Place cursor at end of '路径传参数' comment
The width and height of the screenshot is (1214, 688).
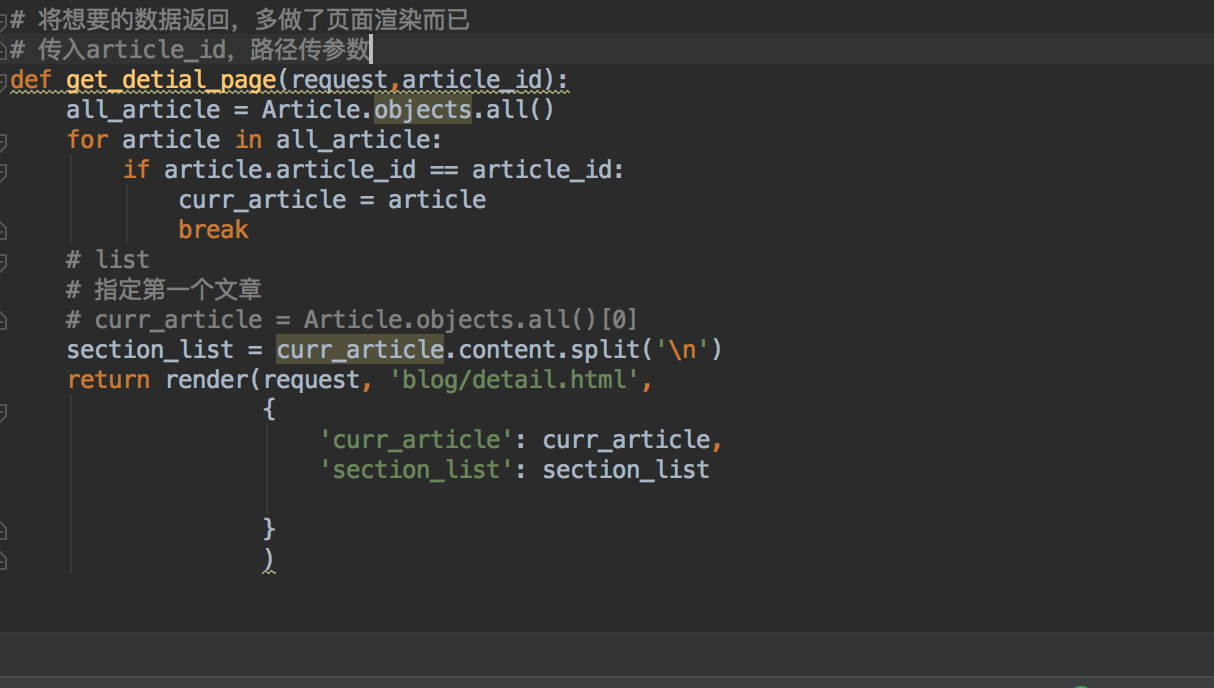tap(371, 49)
